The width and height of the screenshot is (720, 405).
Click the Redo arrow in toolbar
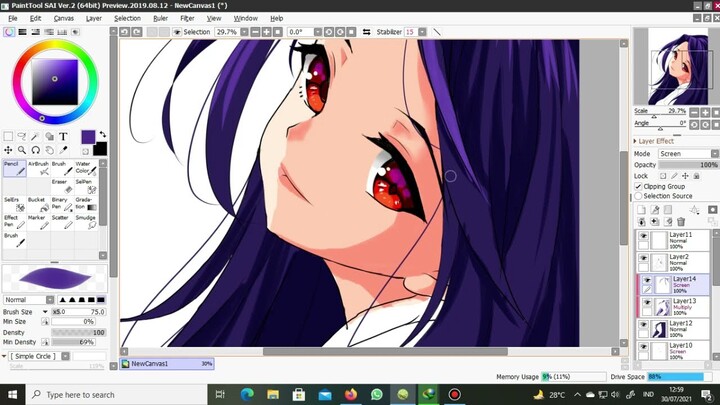[136, 32]
